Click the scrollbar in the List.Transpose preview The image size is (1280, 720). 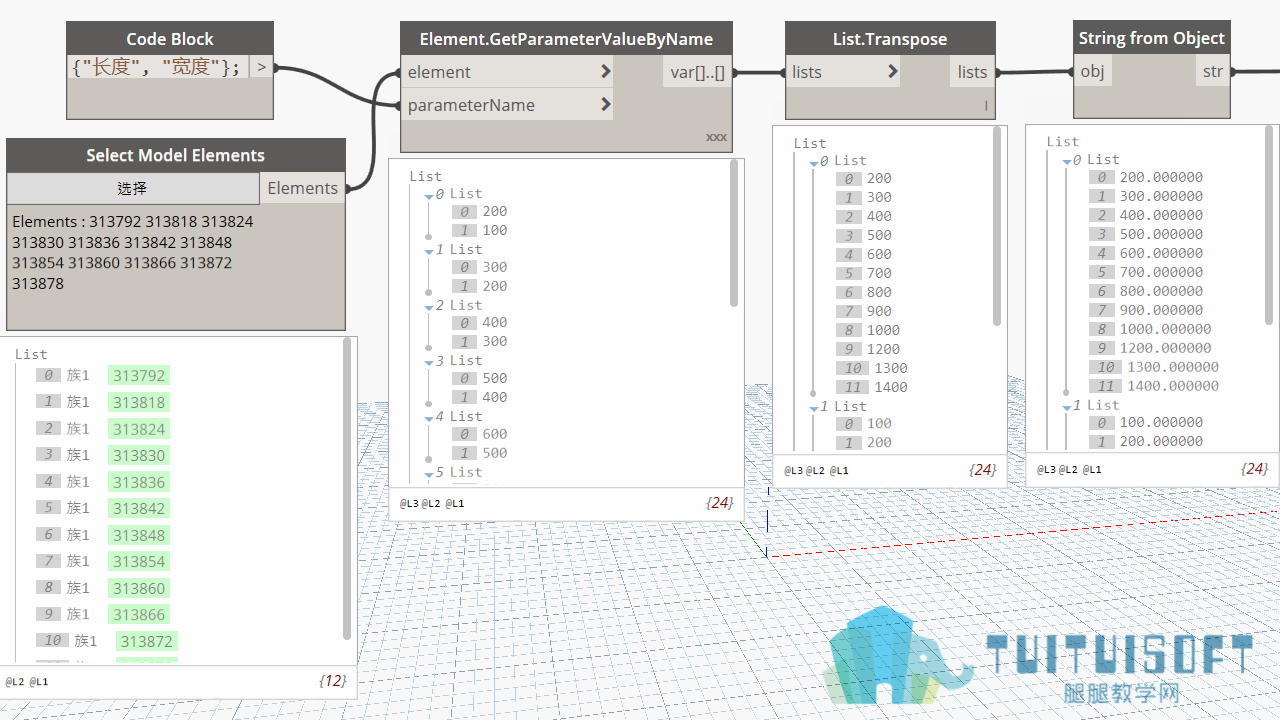(996, 227)
